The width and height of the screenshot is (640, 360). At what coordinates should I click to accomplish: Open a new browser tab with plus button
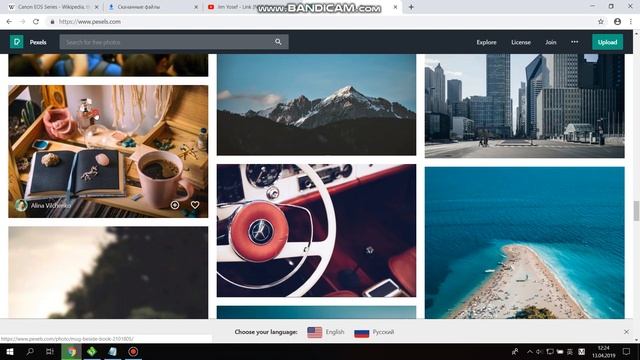(x=411, y=7)
